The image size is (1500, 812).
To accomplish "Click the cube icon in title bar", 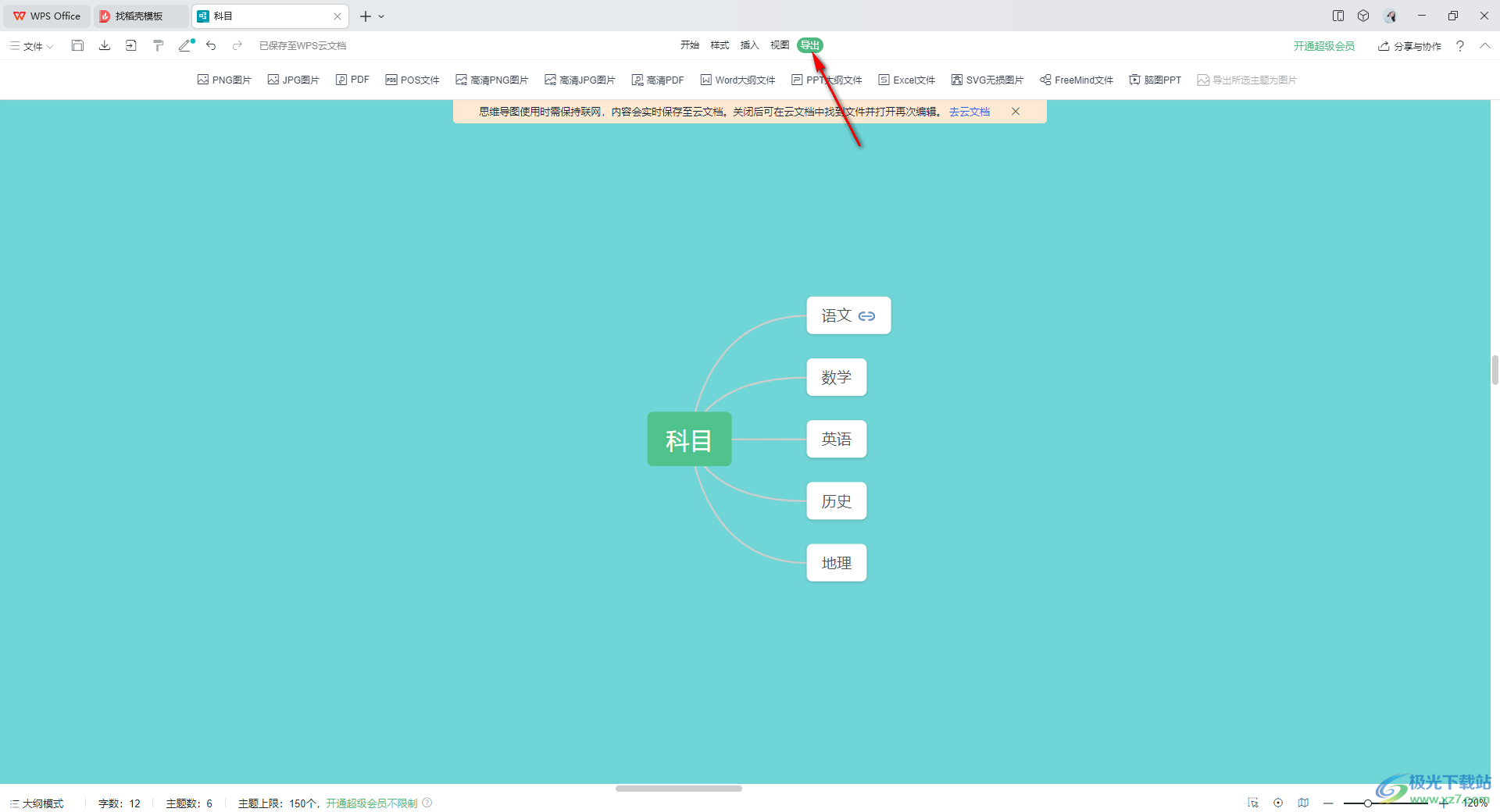I will coord(1363,16).
